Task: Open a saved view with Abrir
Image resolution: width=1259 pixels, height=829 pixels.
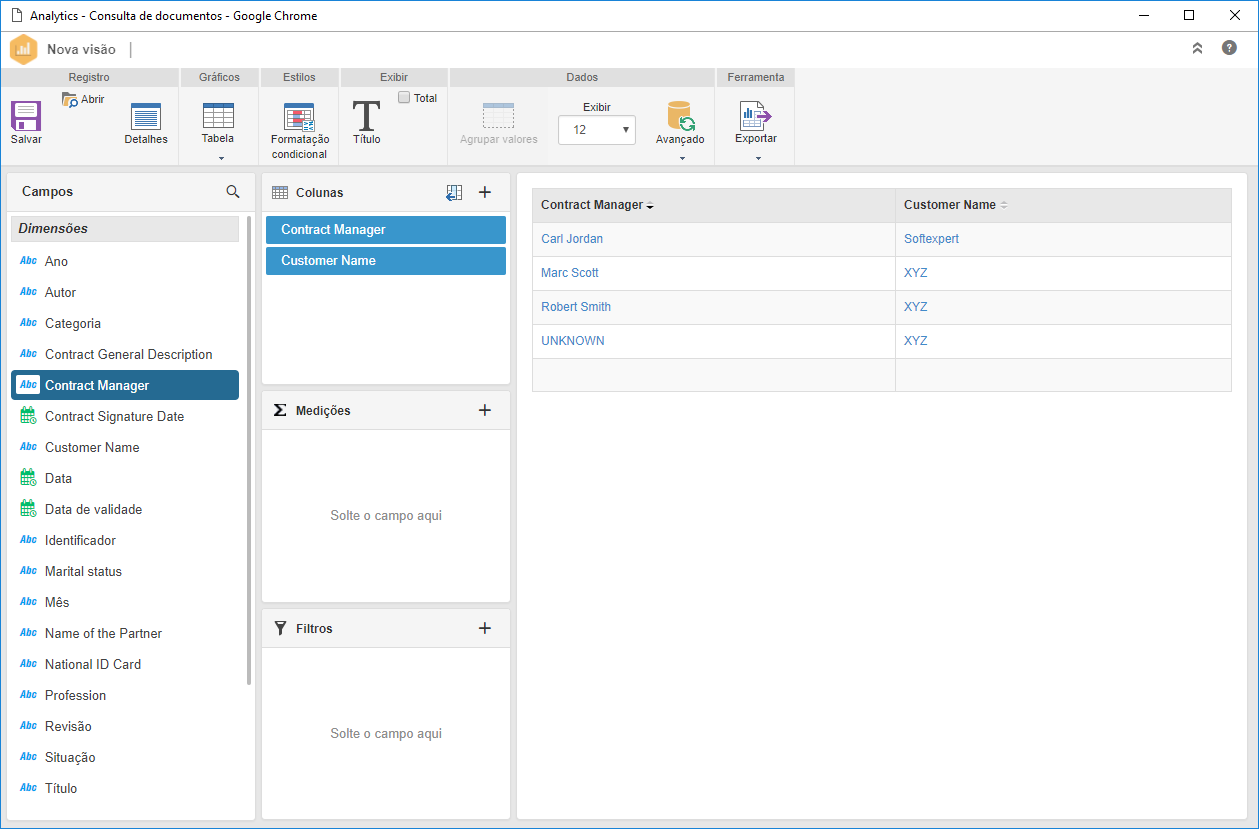Action: (x=83, y=99)
